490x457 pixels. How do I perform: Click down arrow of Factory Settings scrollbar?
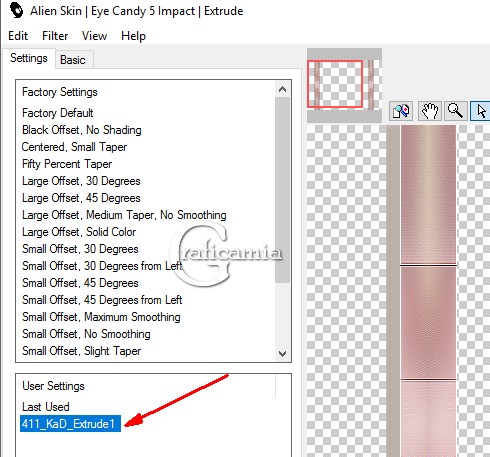[x=282, y=353]
